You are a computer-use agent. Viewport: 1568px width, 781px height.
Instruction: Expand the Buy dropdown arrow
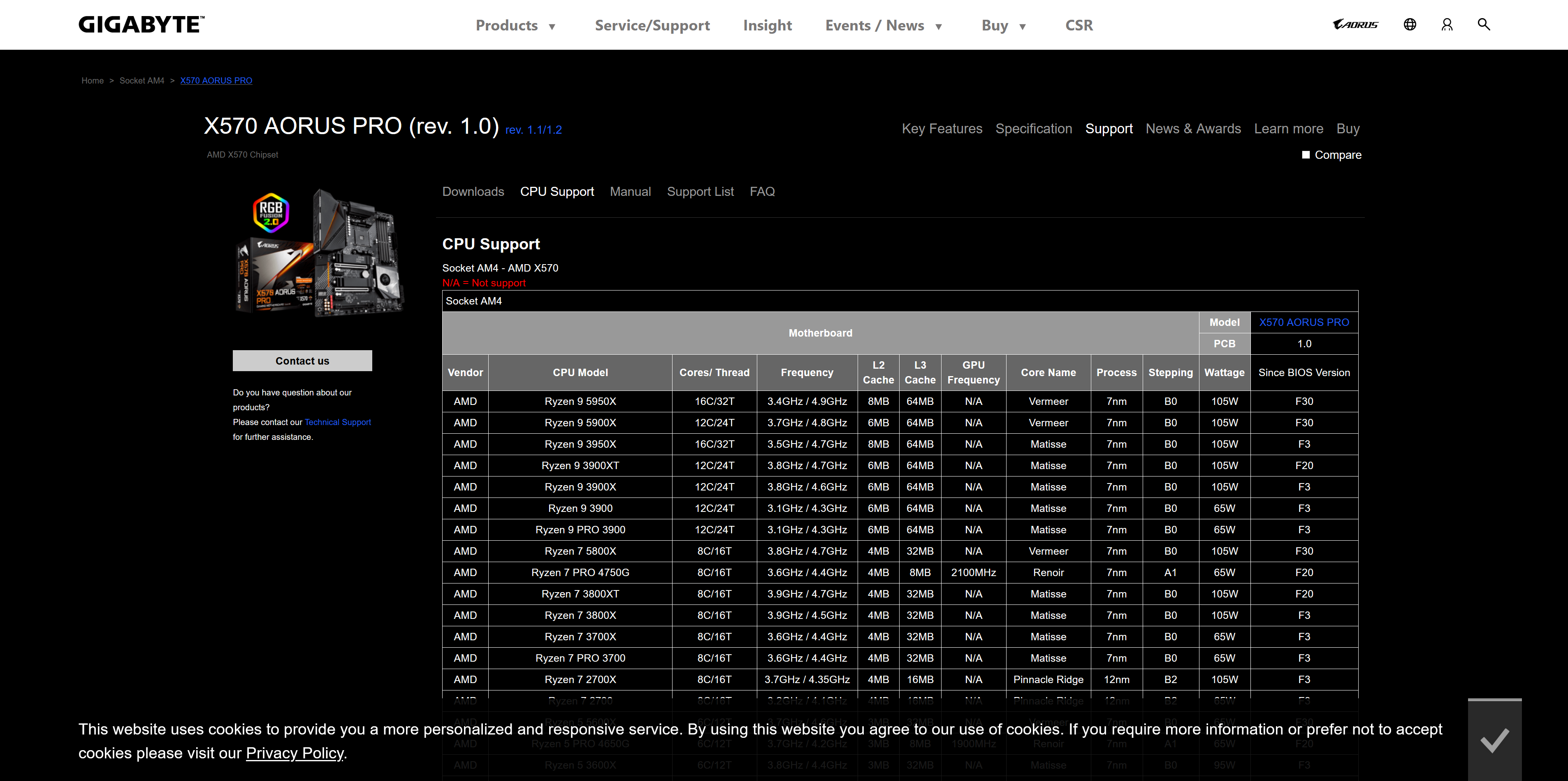click(1023, 26)
